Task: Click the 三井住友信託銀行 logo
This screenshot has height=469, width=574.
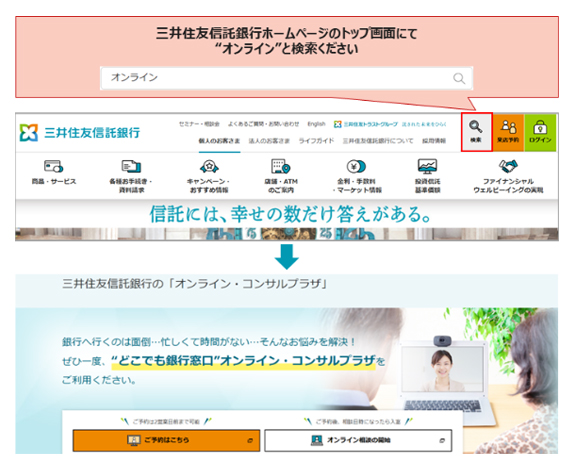Action: pyautogui.click(x=80, y=132)
